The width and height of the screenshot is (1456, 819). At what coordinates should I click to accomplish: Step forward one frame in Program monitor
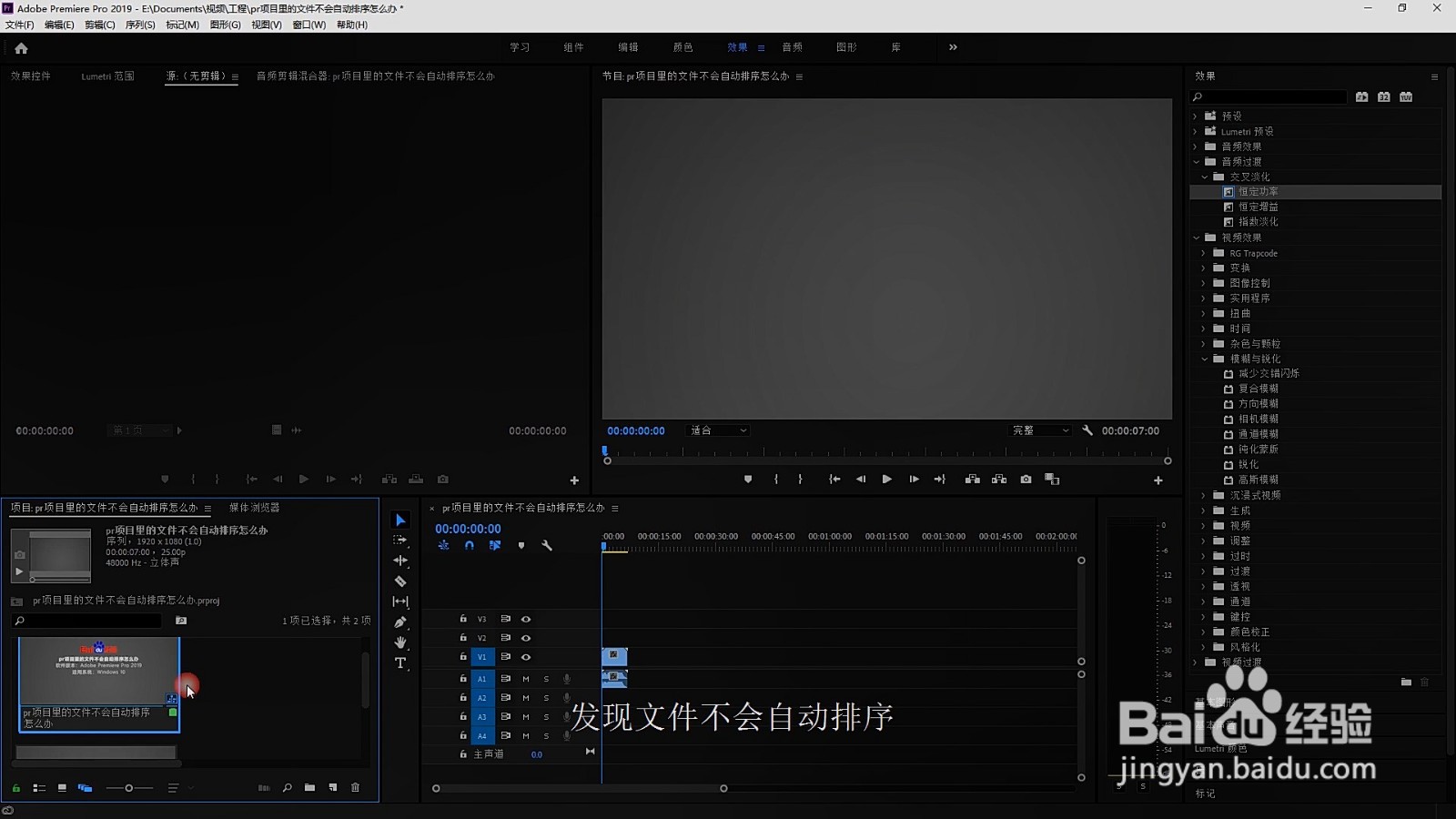pyautogui.click(x=914, y=480)
